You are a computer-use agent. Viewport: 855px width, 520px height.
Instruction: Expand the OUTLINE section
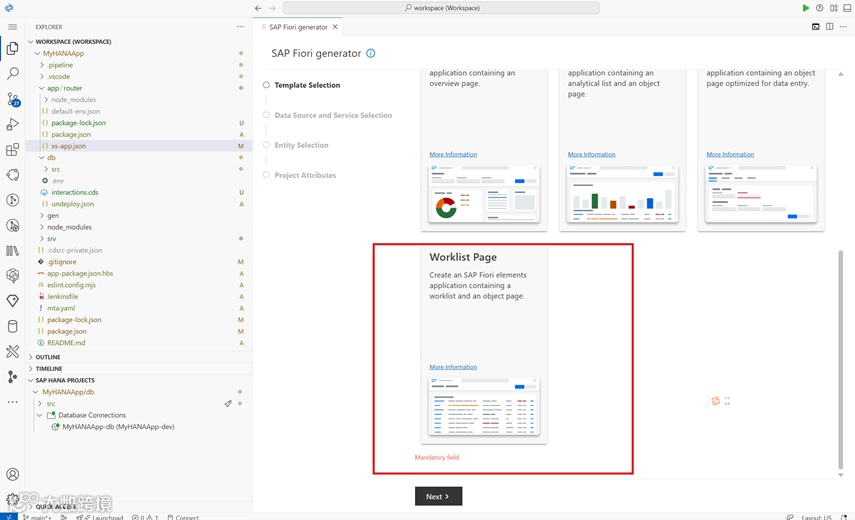[48, 357]
